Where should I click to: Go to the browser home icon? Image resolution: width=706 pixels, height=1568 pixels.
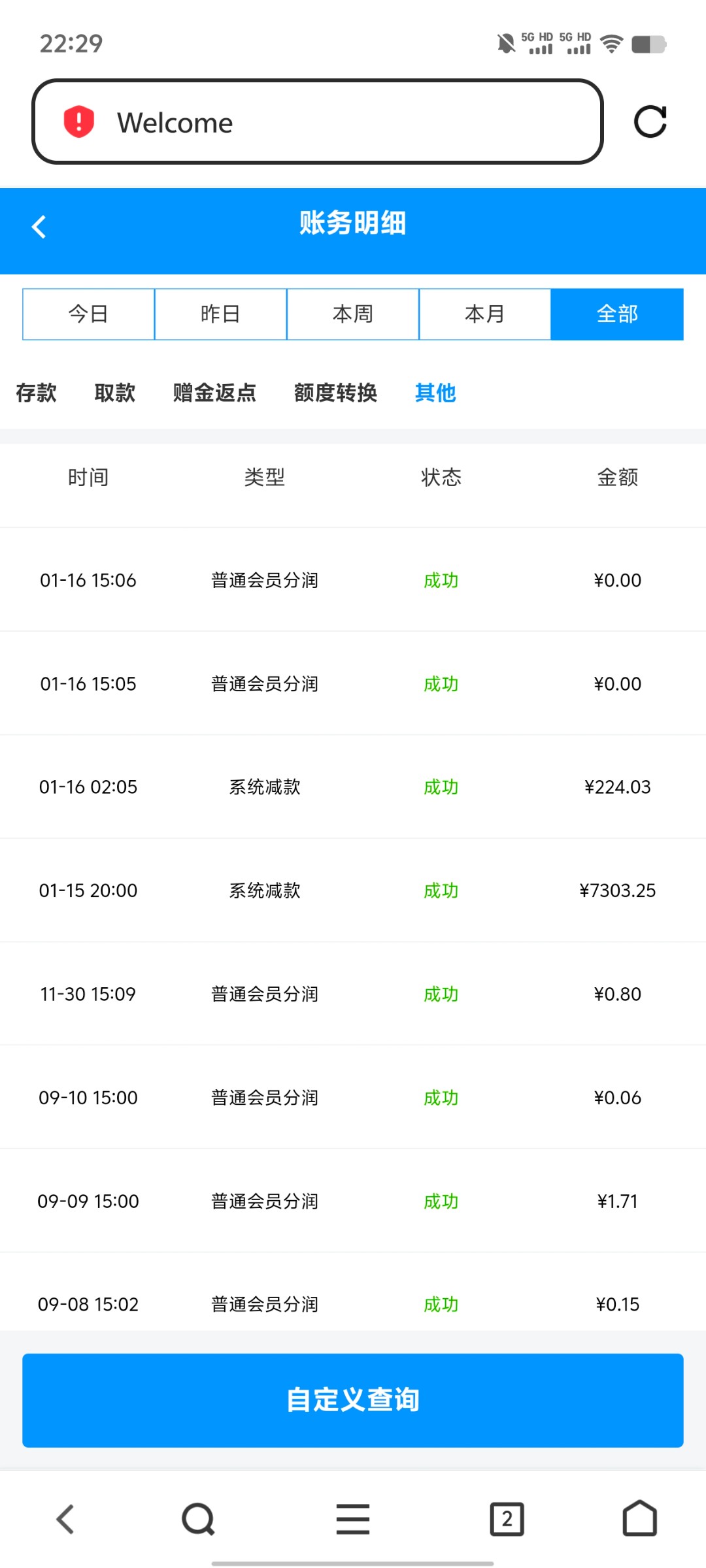point(639,1519)
